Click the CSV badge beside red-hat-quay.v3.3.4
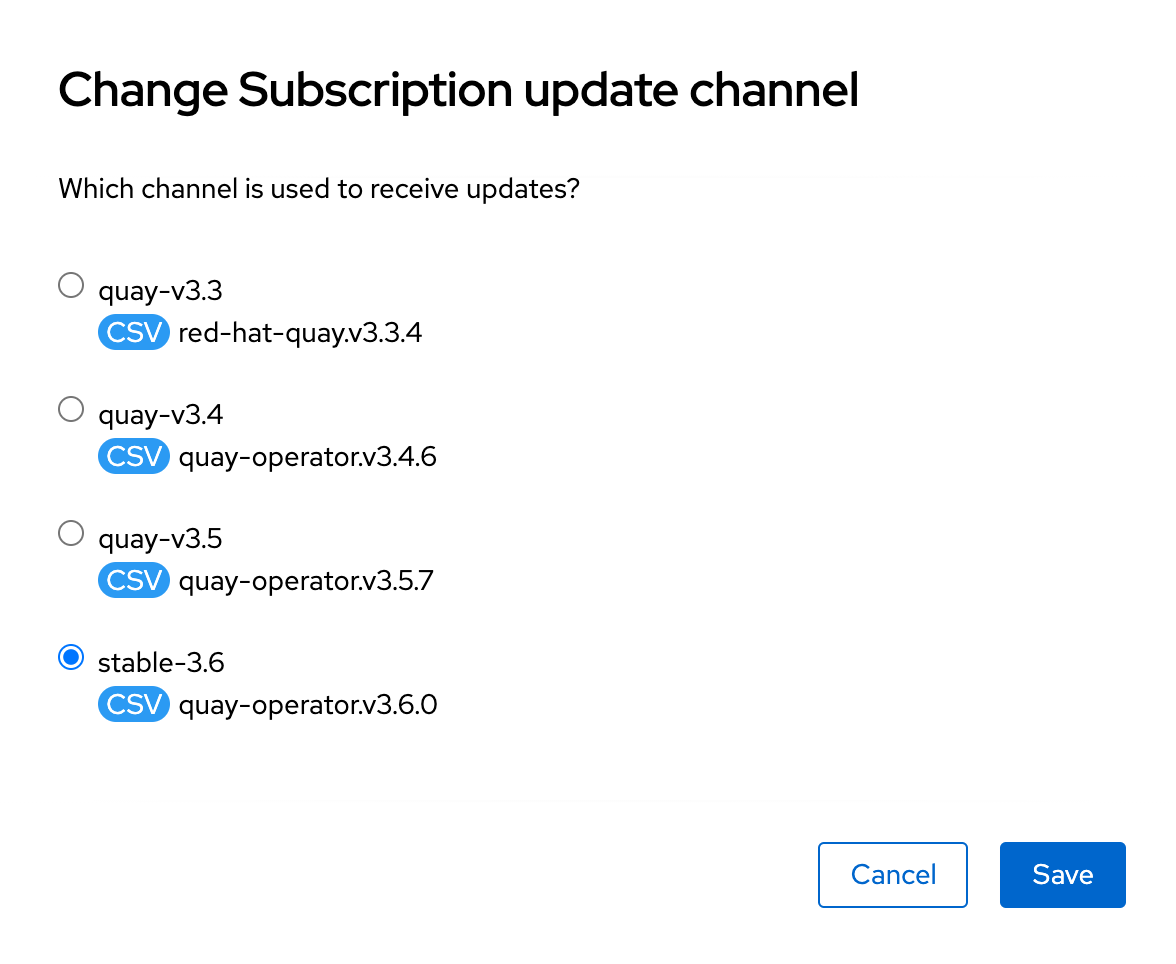Viewport: 1176px width, 964px height. pyautogui.click(x=134, y=333)
